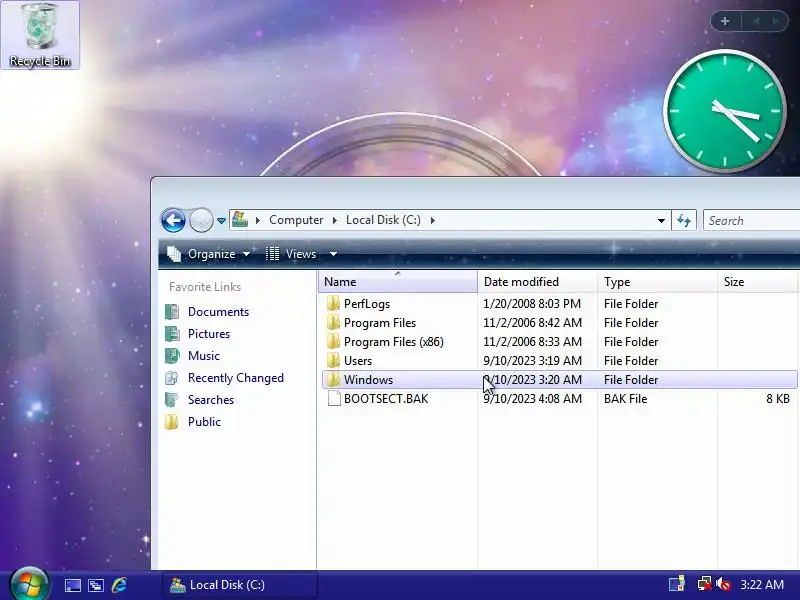Click the greyed Forward arrow button
Viewport: 800px width, 600px height.
[201, 220]
